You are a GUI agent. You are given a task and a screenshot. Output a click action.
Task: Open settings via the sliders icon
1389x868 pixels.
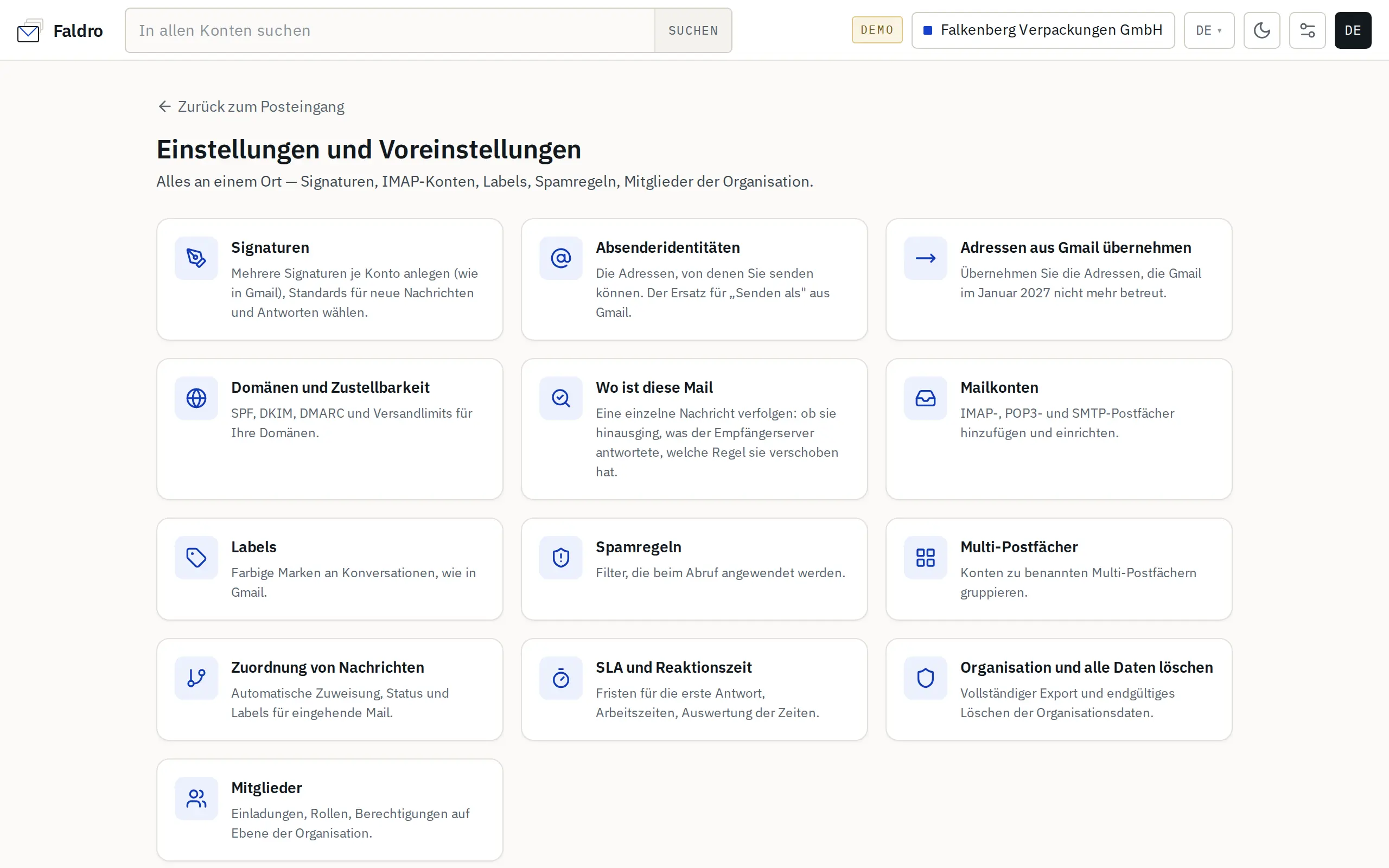[x=1307, y=30]
